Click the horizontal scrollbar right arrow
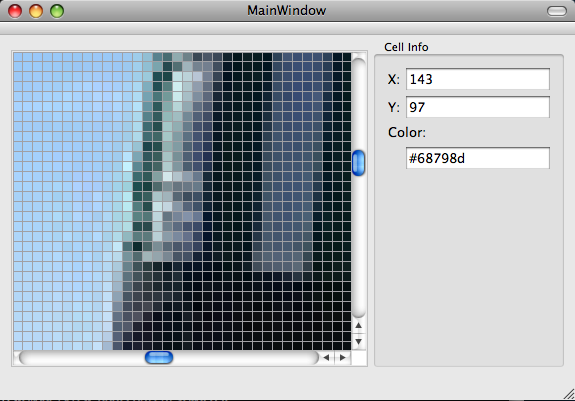575x401 pixels. click(x=343, y=357)
